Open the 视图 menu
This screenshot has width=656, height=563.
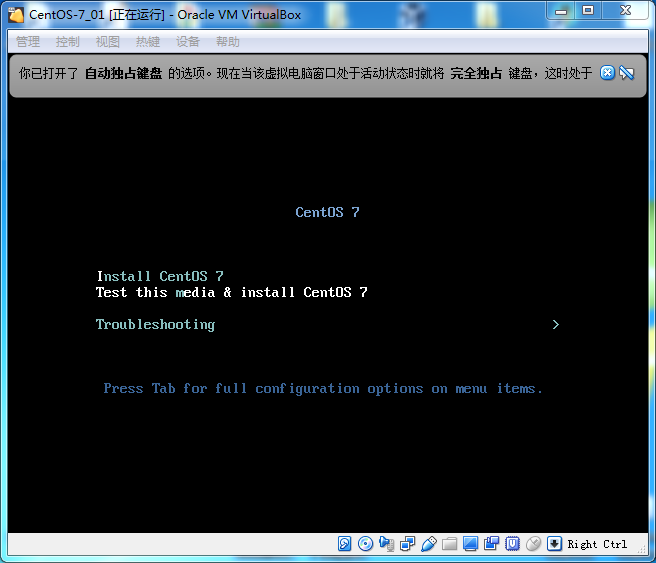point(108,41)
